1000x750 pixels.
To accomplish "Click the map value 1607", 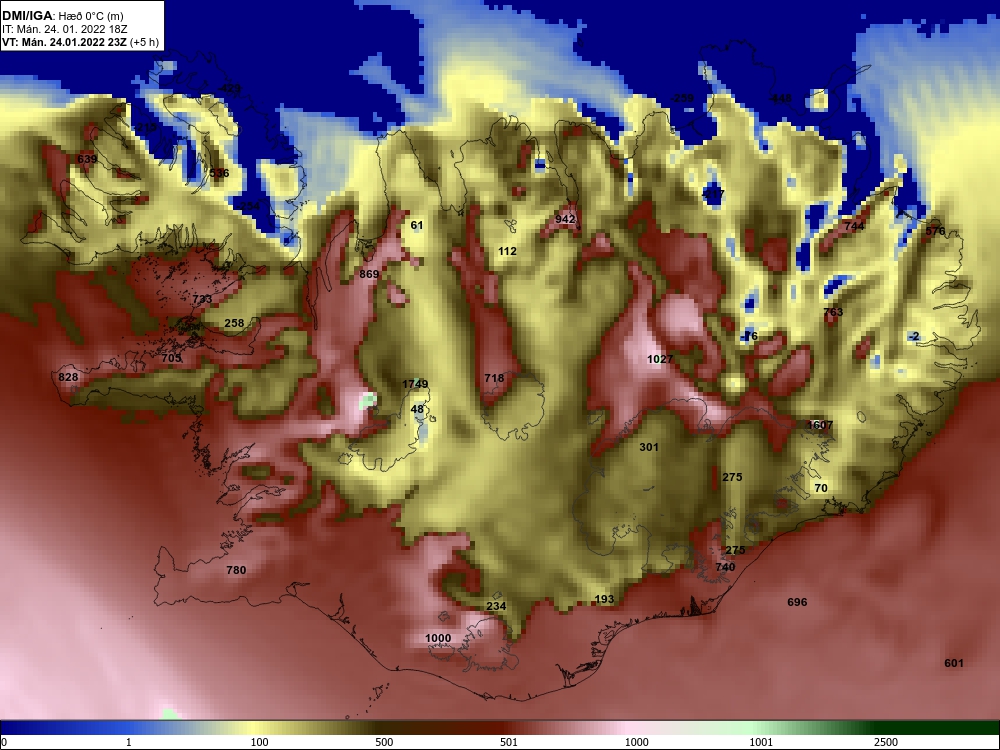I will [x=820, y=425].
